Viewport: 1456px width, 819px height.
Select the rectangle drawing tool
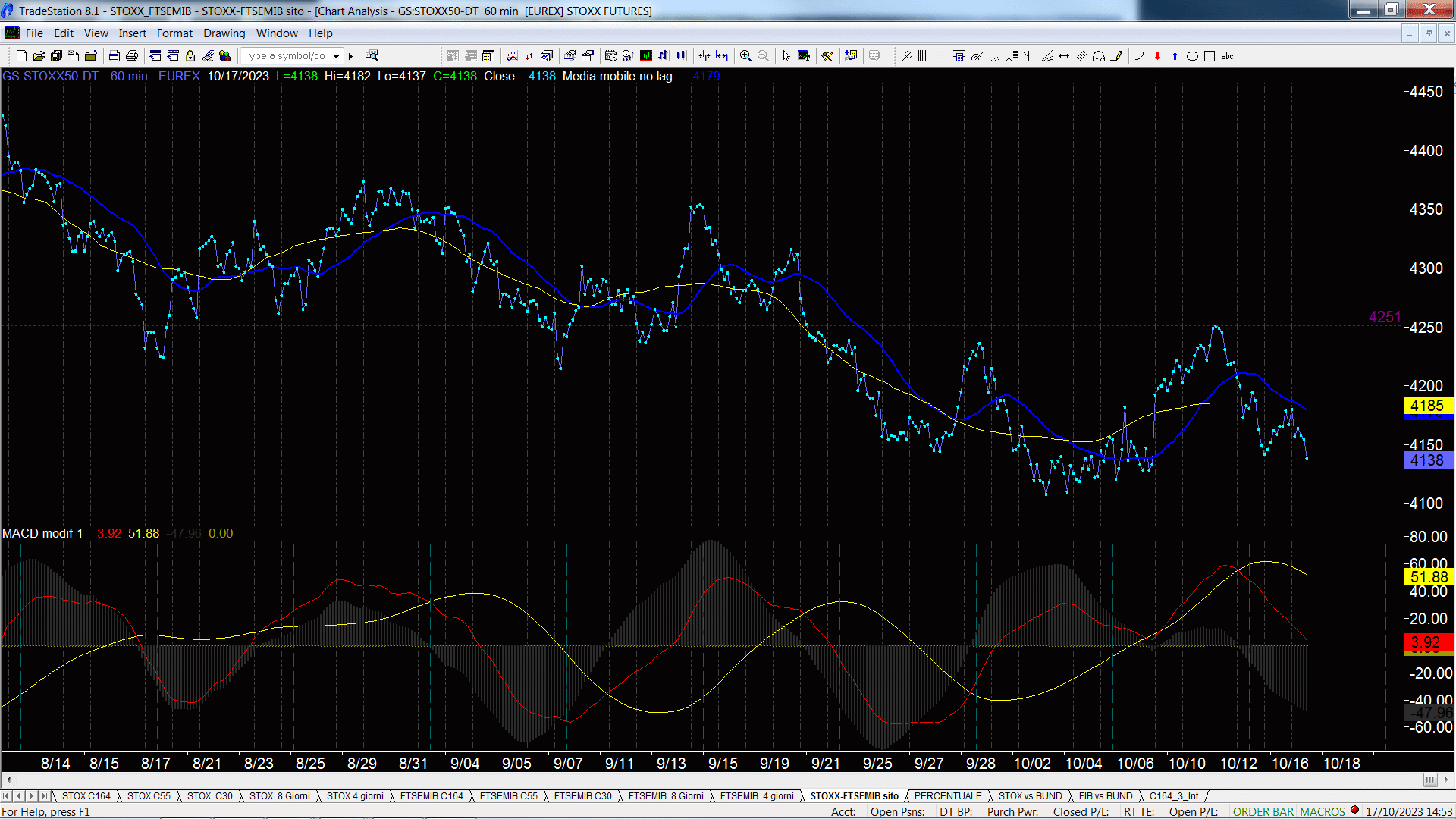[x=1210, y=55]
